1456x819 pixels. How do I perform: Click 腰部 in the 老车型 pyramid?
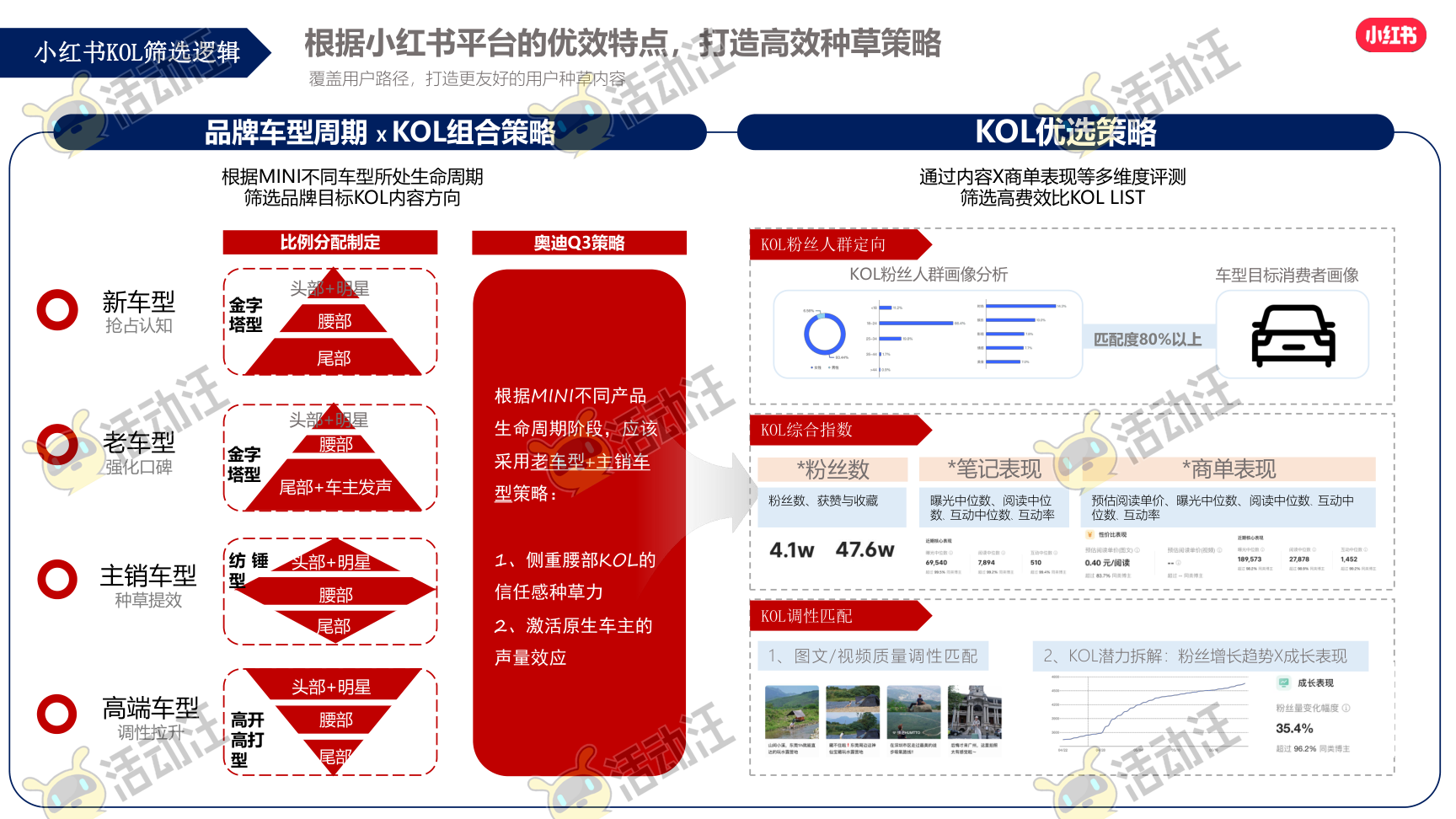(x=335, y=444)
